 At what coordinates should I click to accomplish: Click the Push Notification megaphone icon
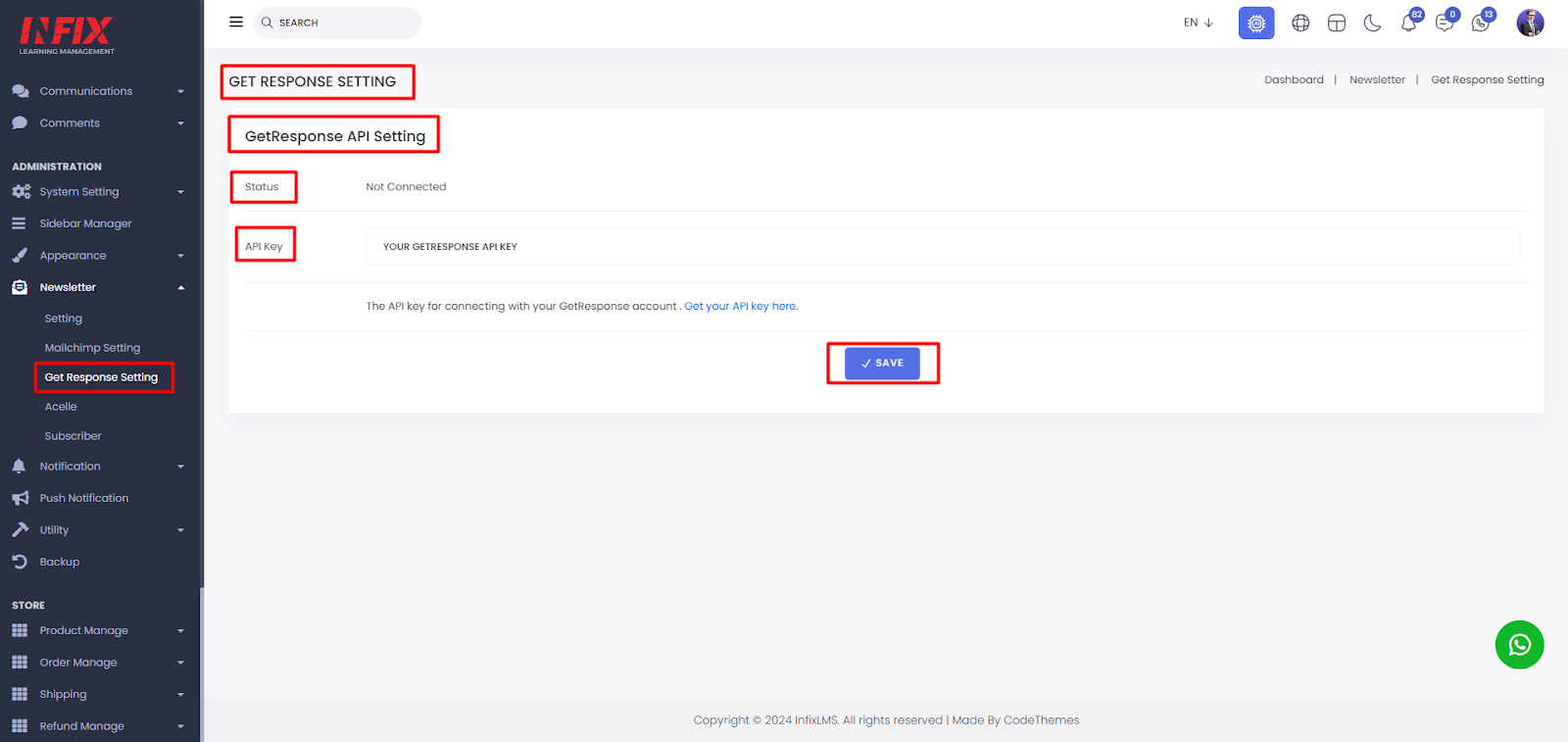(20, 498)
